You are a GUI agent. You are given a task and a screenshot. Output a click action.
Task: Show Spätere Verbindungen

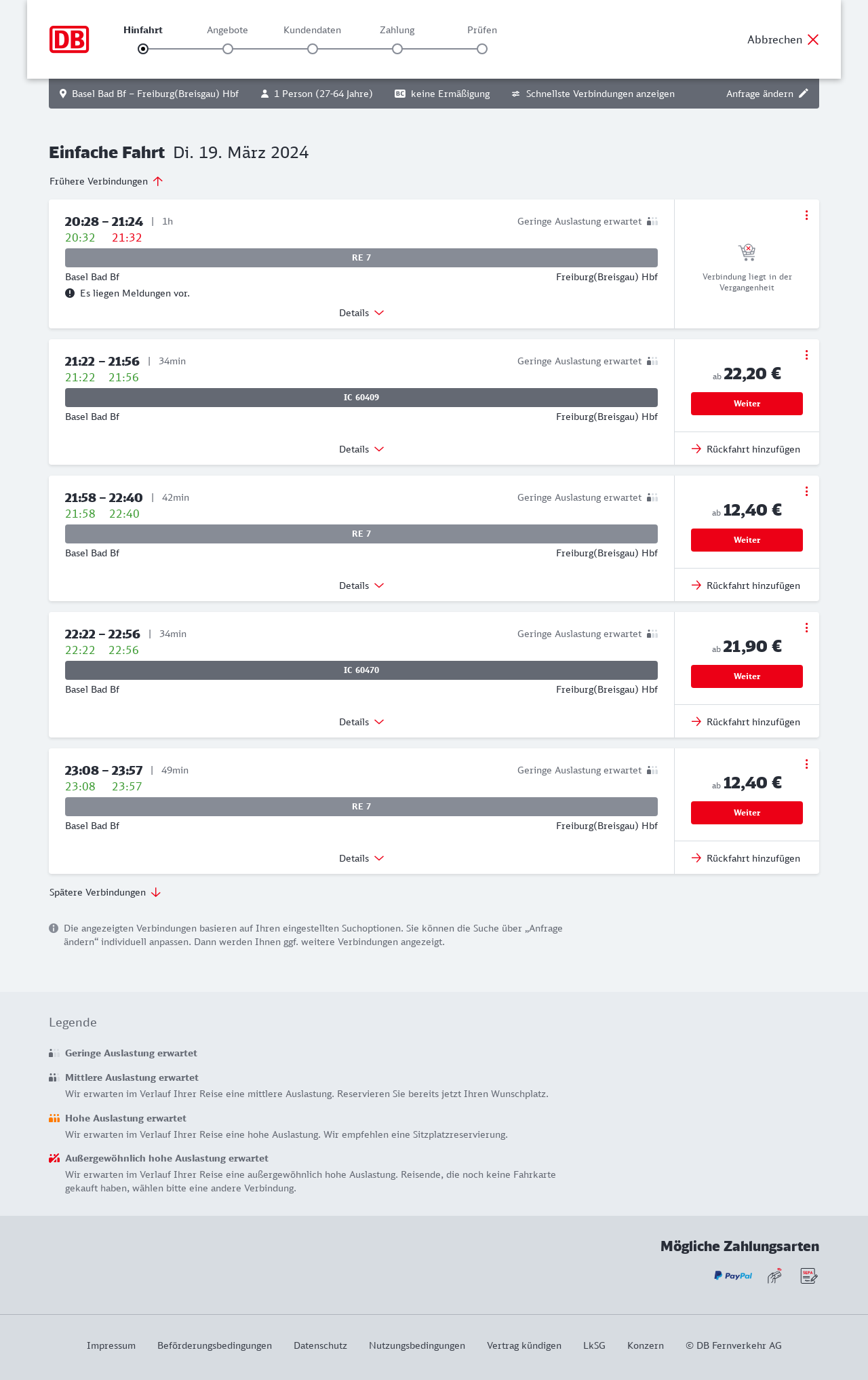point(105,892)
